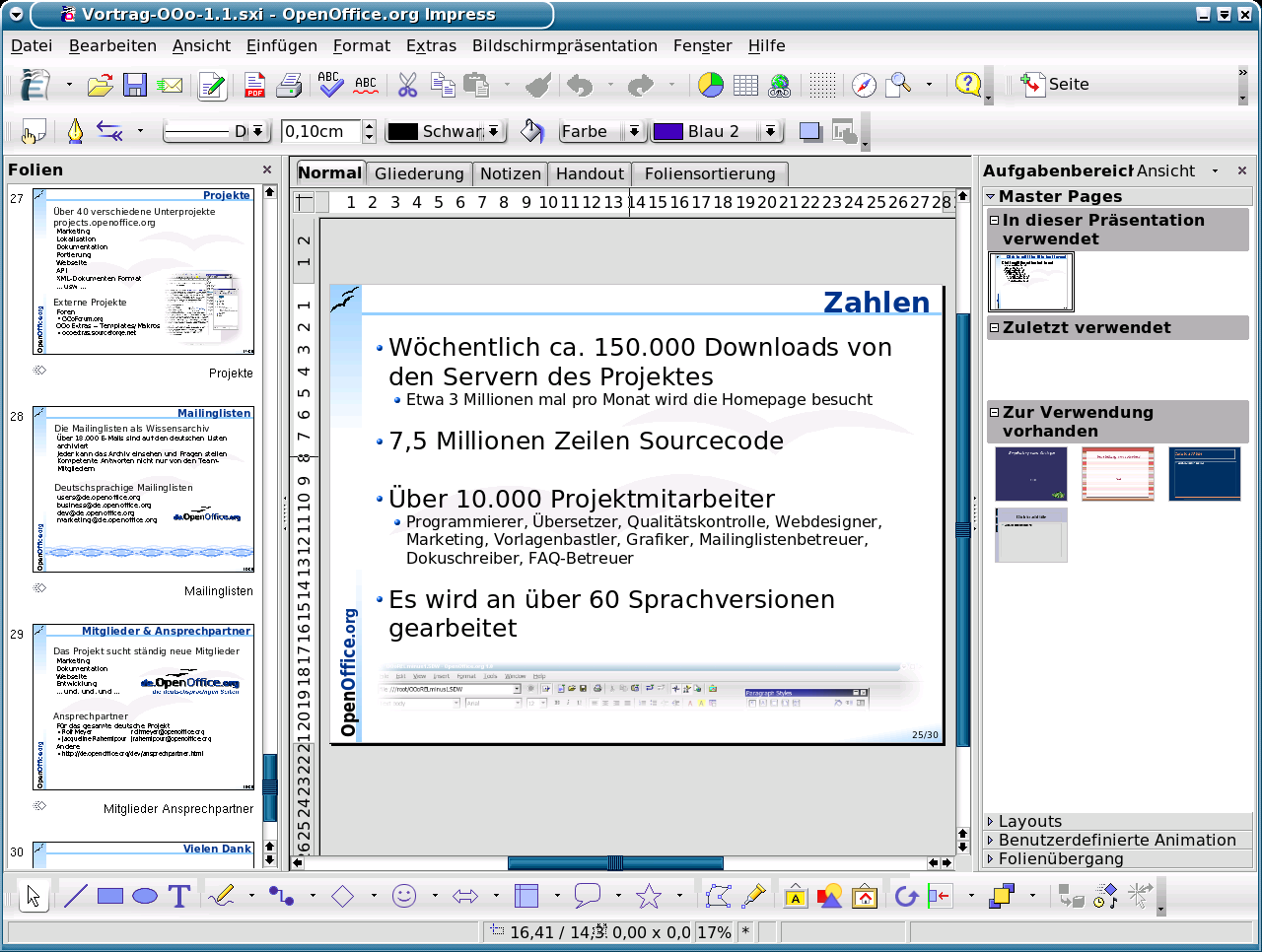The height and width of the screenshot is (952, 1262).
Task: Pick the Rectangle drawing tool
Action: 110,896
